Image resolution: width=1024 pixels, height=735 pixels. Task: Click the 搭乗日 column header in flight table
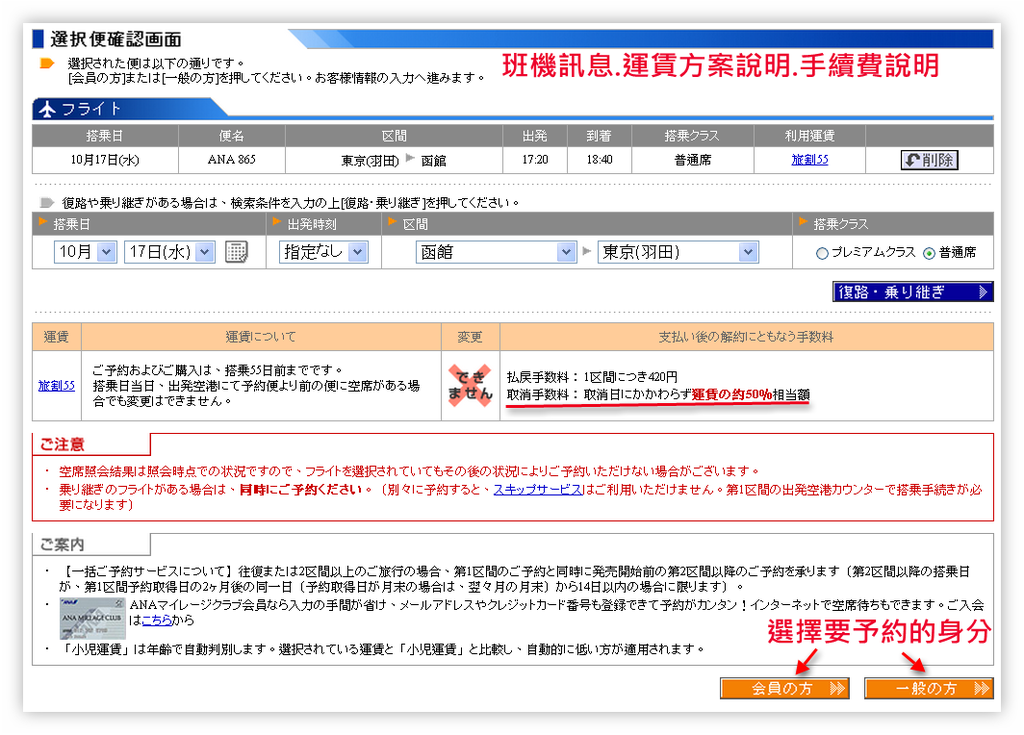[104, 136]
